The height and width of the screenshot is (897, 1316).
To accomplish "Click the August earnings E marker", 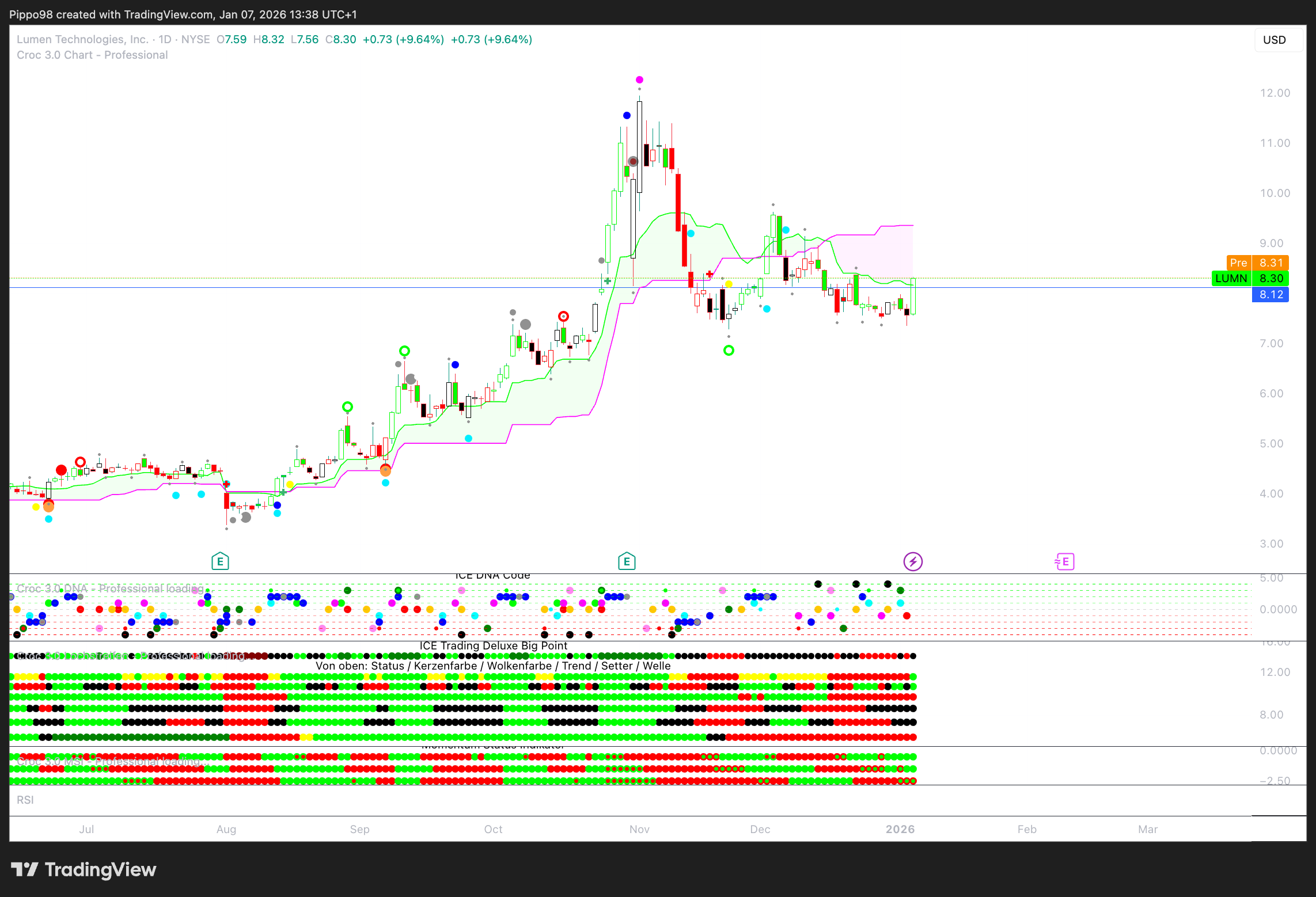I will [x=220, y=561].
